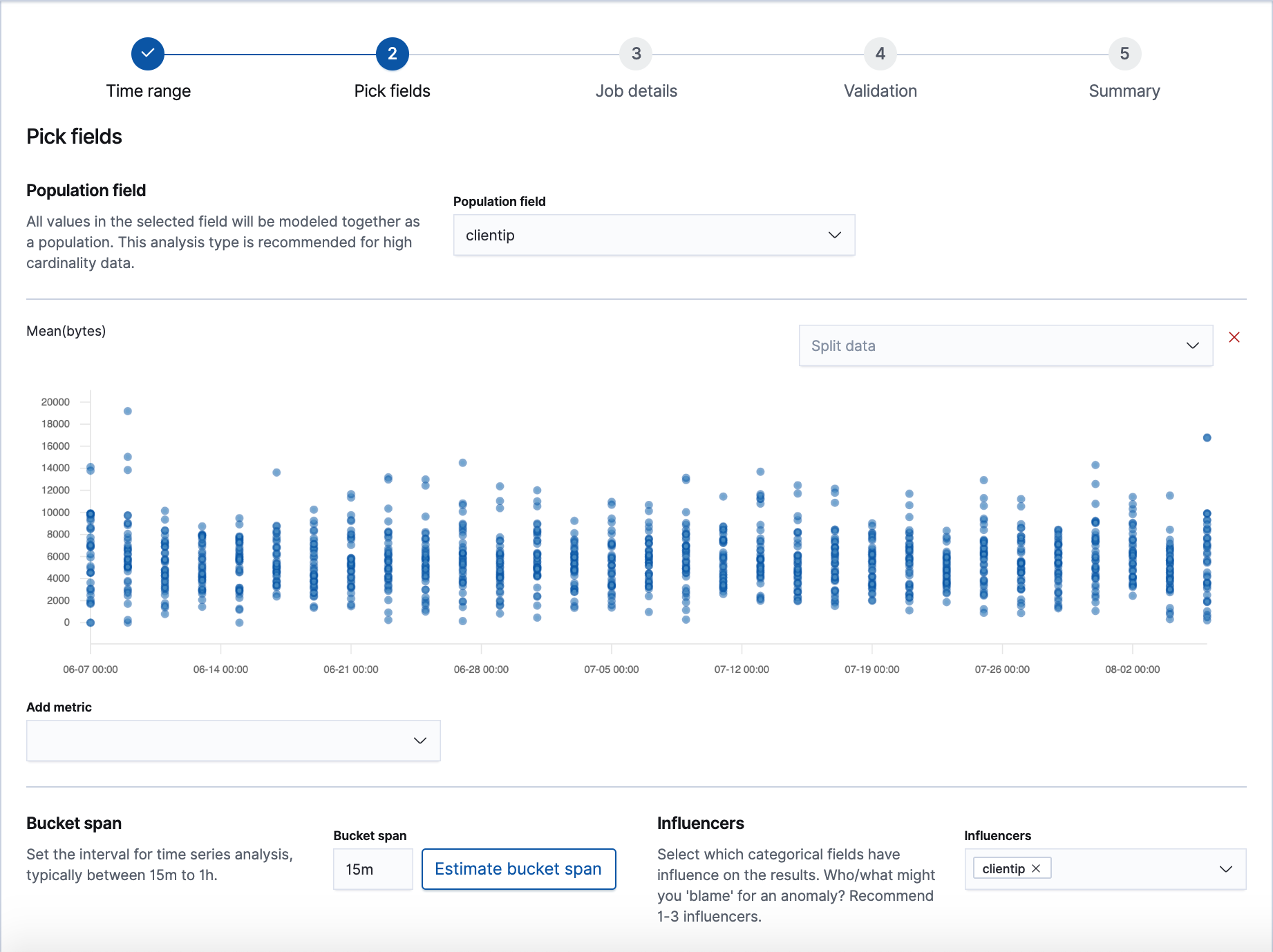The height and width of the screenshot is (952, 1273).
Task: Click the completed Time range step checkmark
Action: click(147, 53)
